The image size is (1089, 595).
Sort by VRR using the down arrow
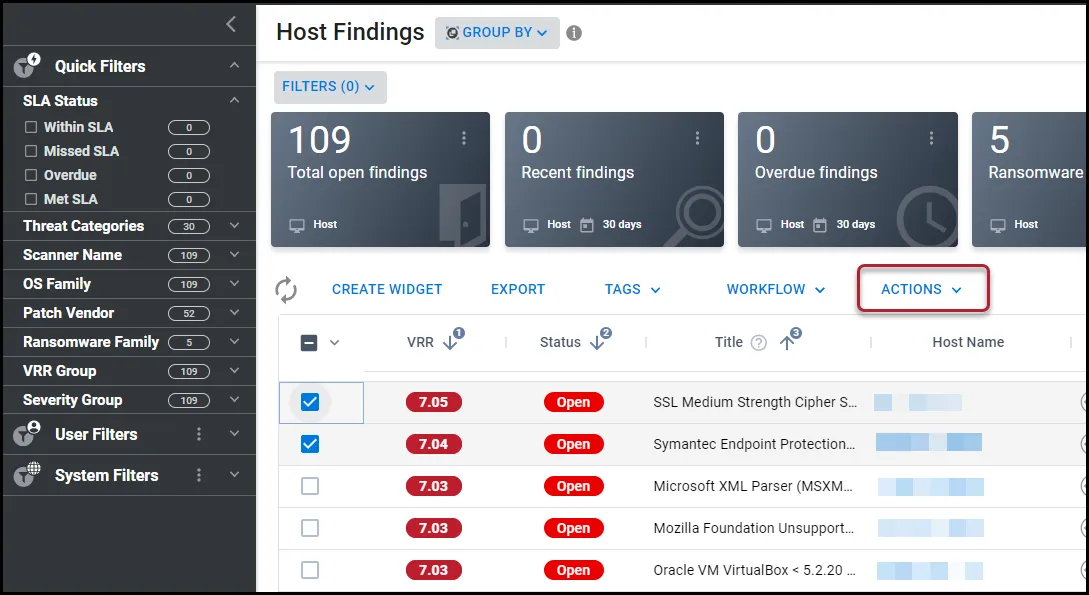pos(450,342)
